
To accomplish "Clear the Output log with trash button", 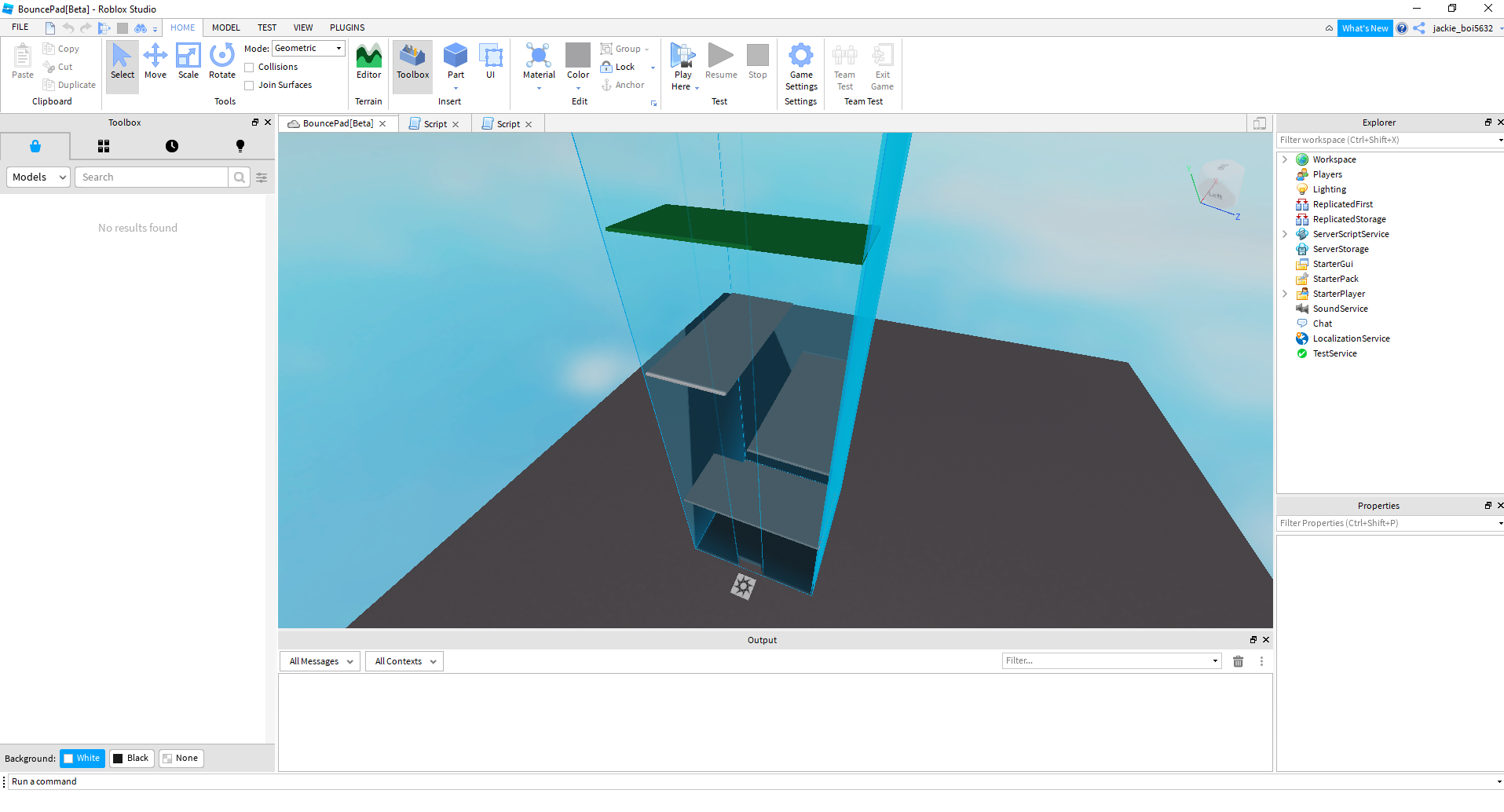I will click(x=1238, y=661).
